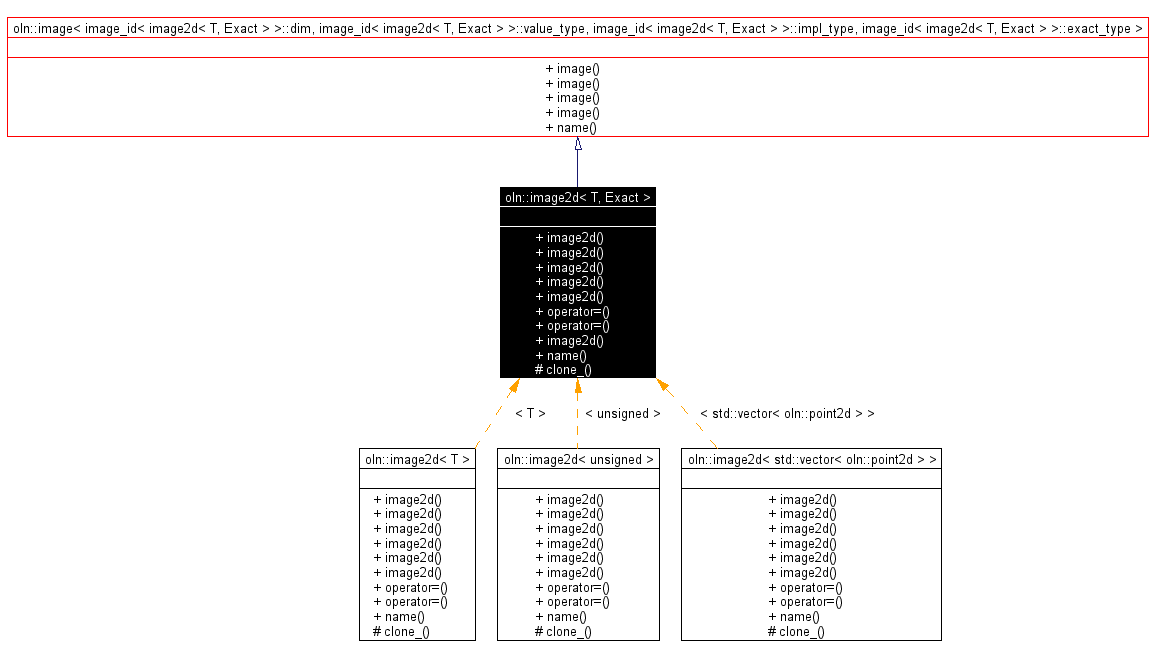Click the inheritance arrowhead below the oln::image node
Image resolution: width=1153 pixels, height=657 pixels.
578,144
